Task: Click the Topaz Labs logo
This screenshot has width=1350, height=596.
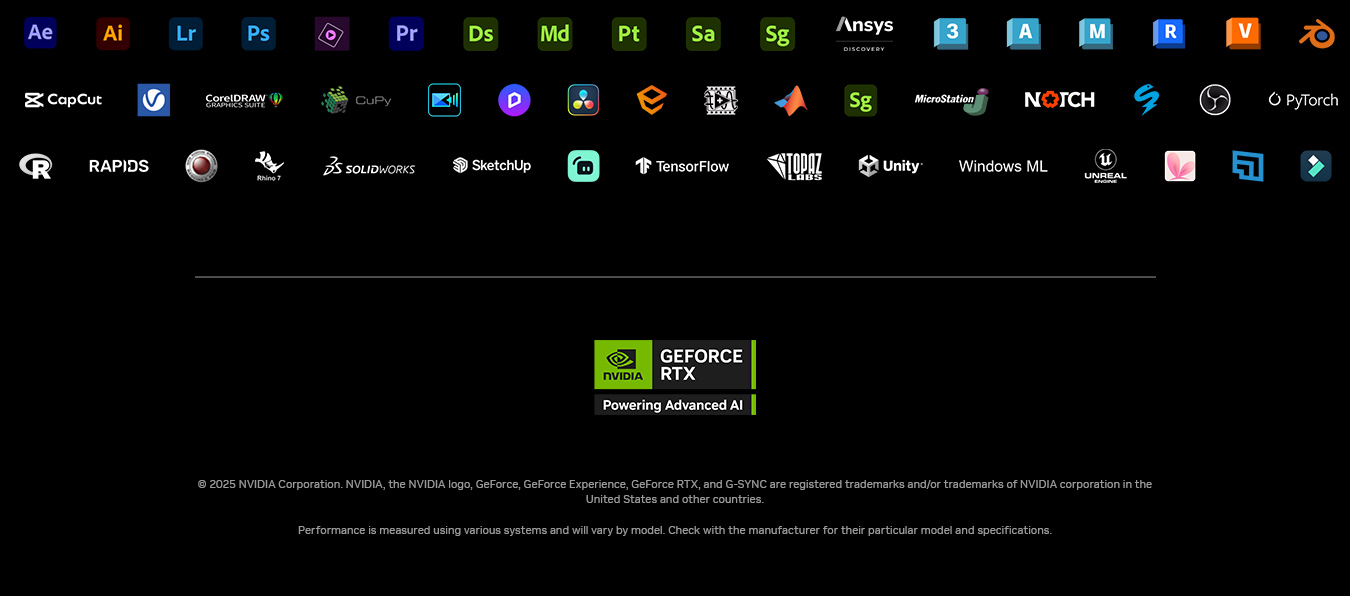Action: (x=795, y=166)
